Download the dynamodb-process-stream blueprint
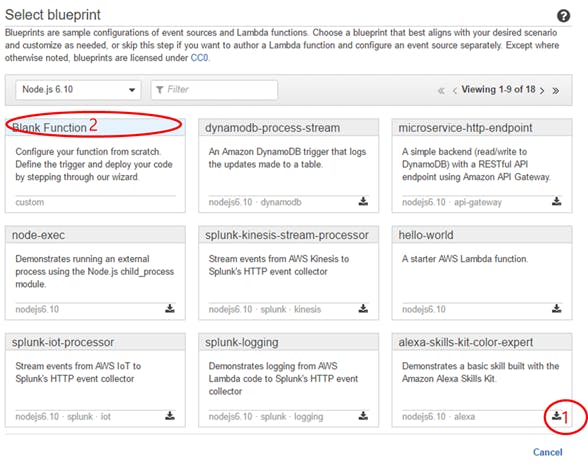The height and width of the screenshot is (466, 588). 363,201
